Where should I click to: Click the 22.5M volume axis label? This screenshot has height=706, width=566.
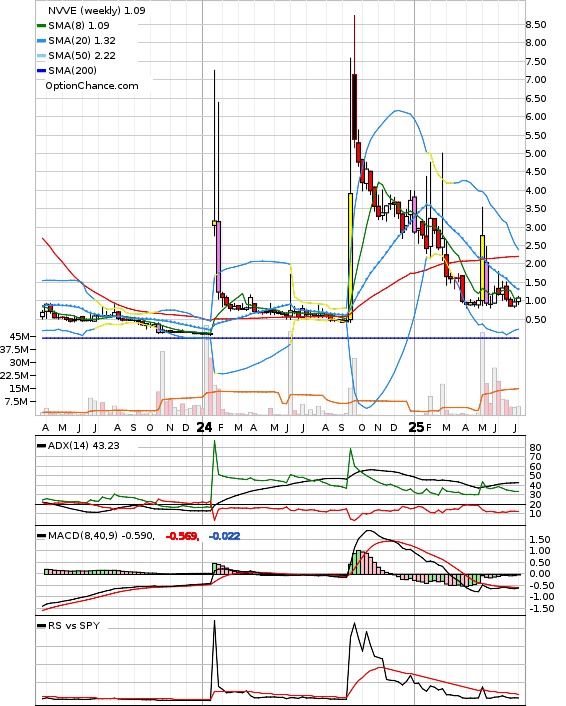pos(15,376)
